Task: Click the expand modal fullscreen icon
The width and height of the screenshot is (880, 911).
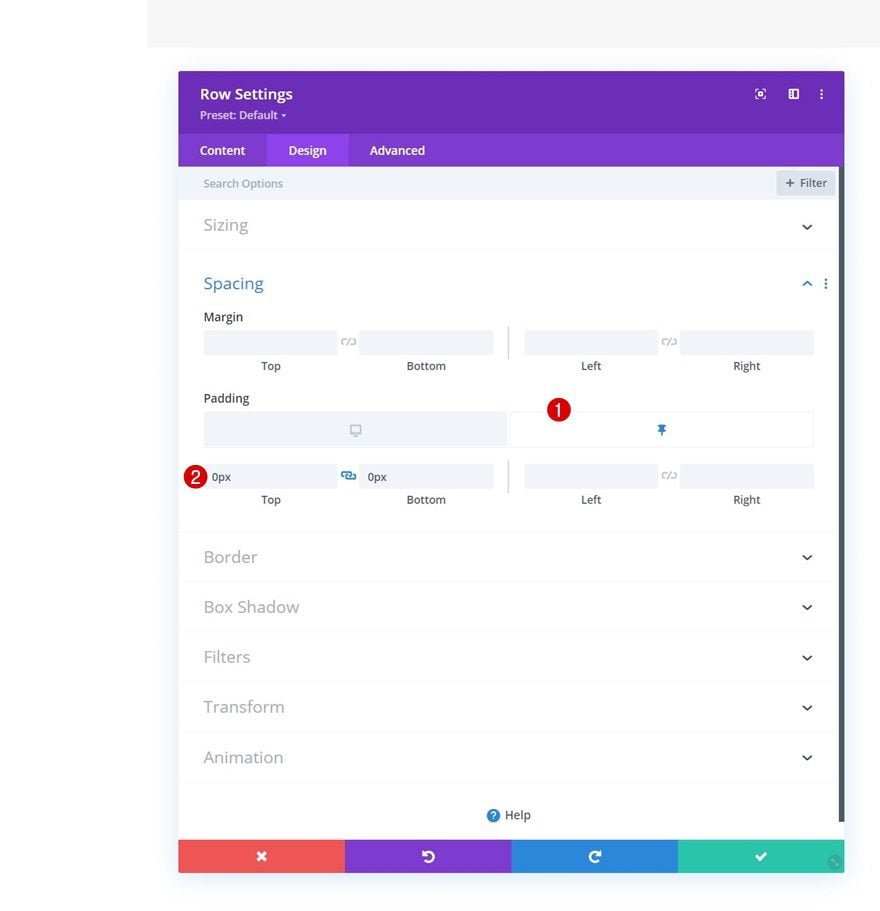Action: point(760,94)
